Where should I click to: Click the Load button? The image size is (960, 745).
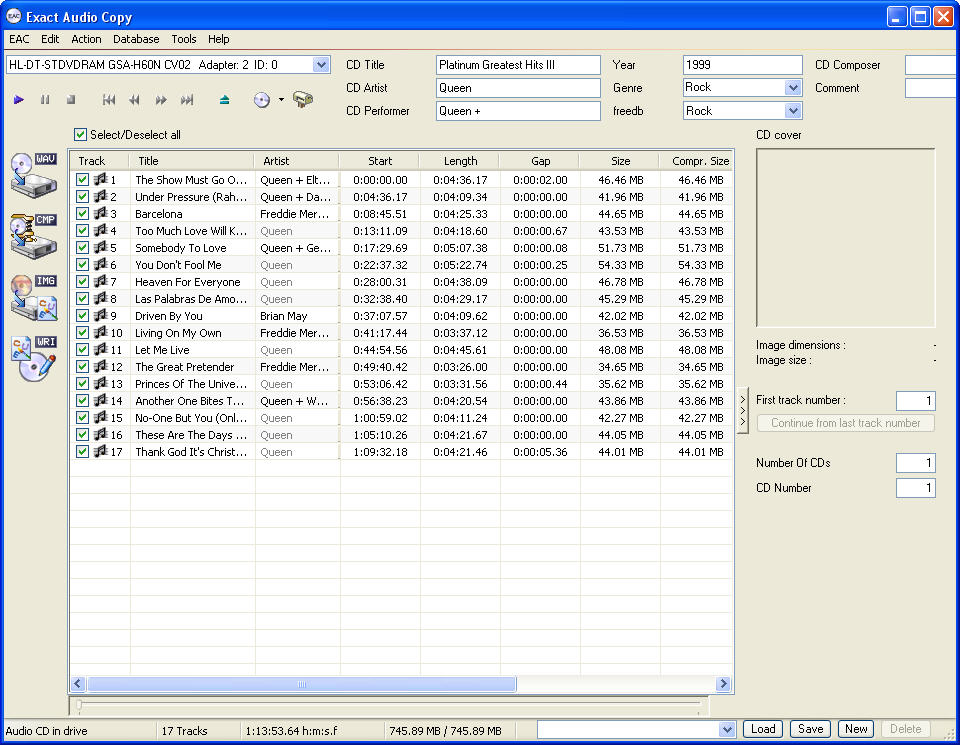coord(763,729)
